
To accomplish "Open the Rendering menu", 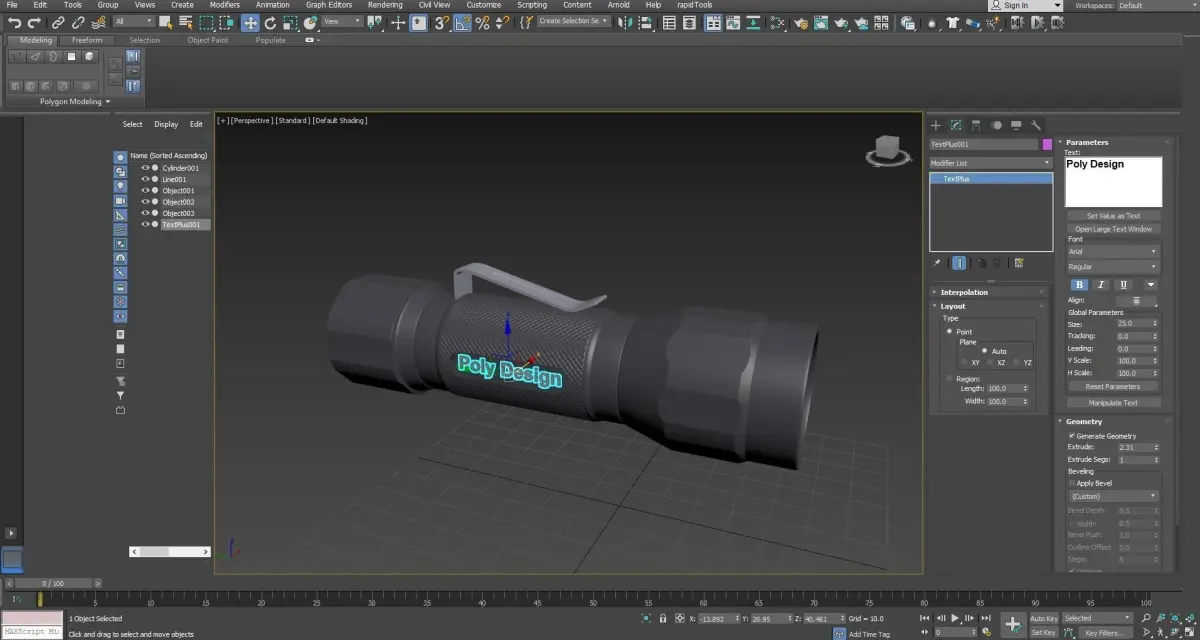I will point(385,5).
